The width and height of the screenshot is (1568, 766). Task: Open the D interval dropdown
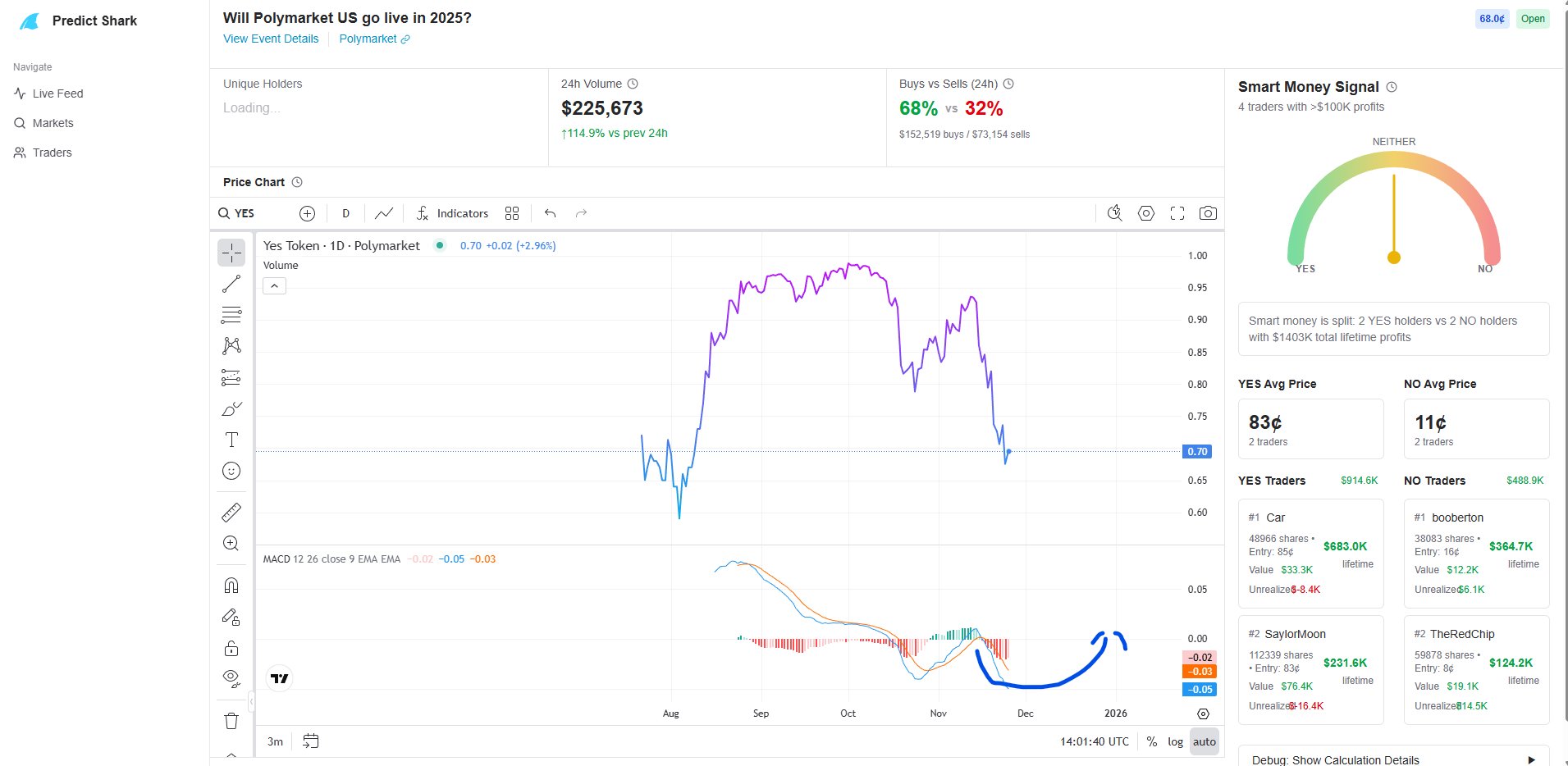[345, 213]
